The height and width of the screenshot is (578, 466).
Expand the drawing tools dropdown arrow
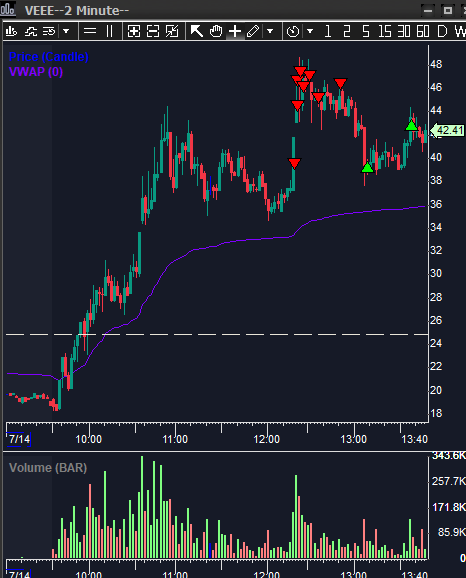click(x=270, y=31)
